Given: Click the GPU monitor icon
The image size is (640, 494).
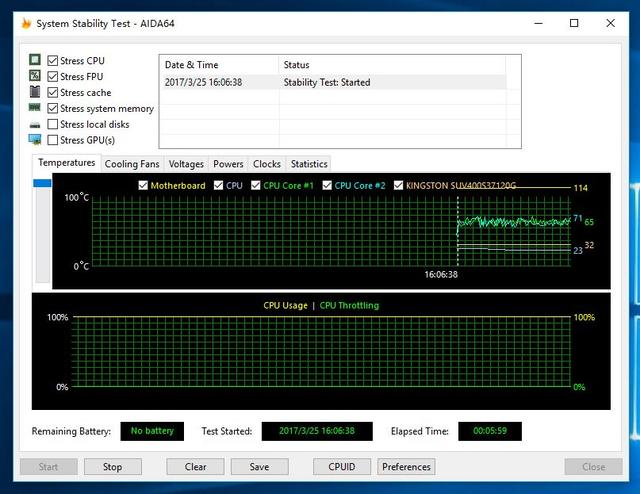Looking at the screenshot, I should click(x=35, y=140).
